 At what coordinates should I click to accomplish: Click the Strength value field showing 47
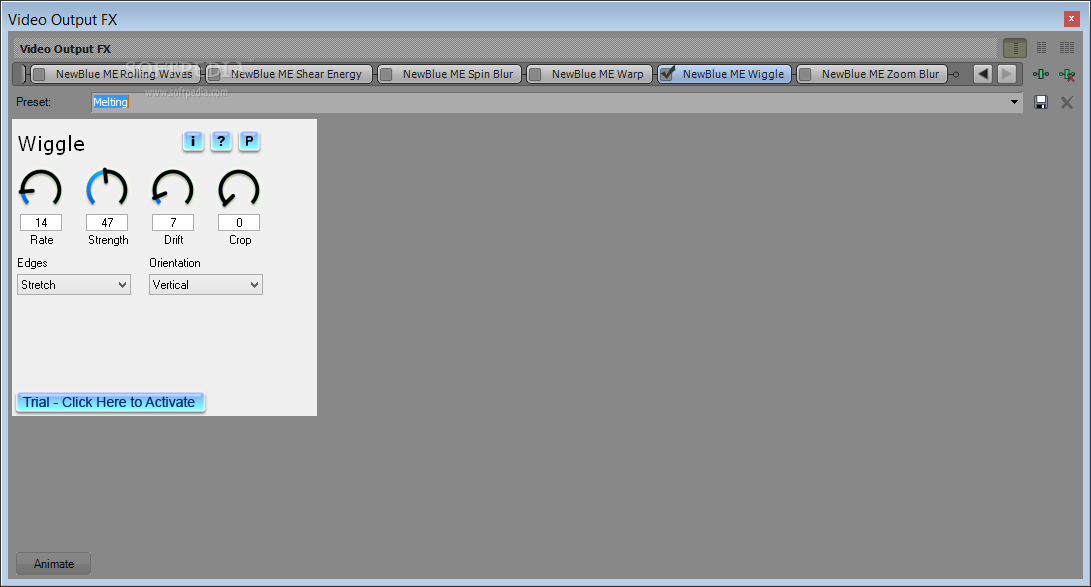[x=107, y=223]
